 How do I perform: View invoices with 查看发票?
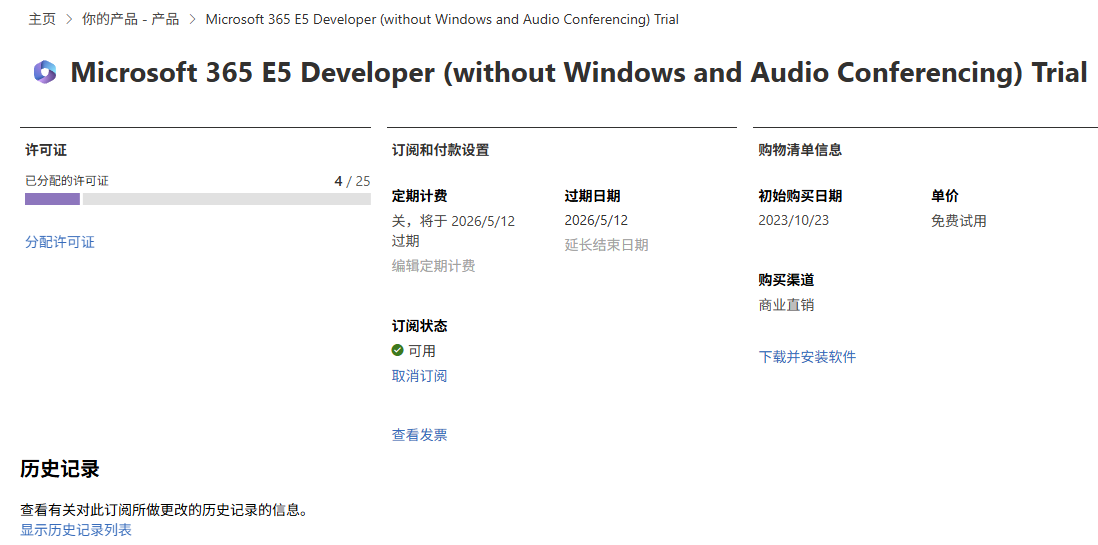pos(419,435)
